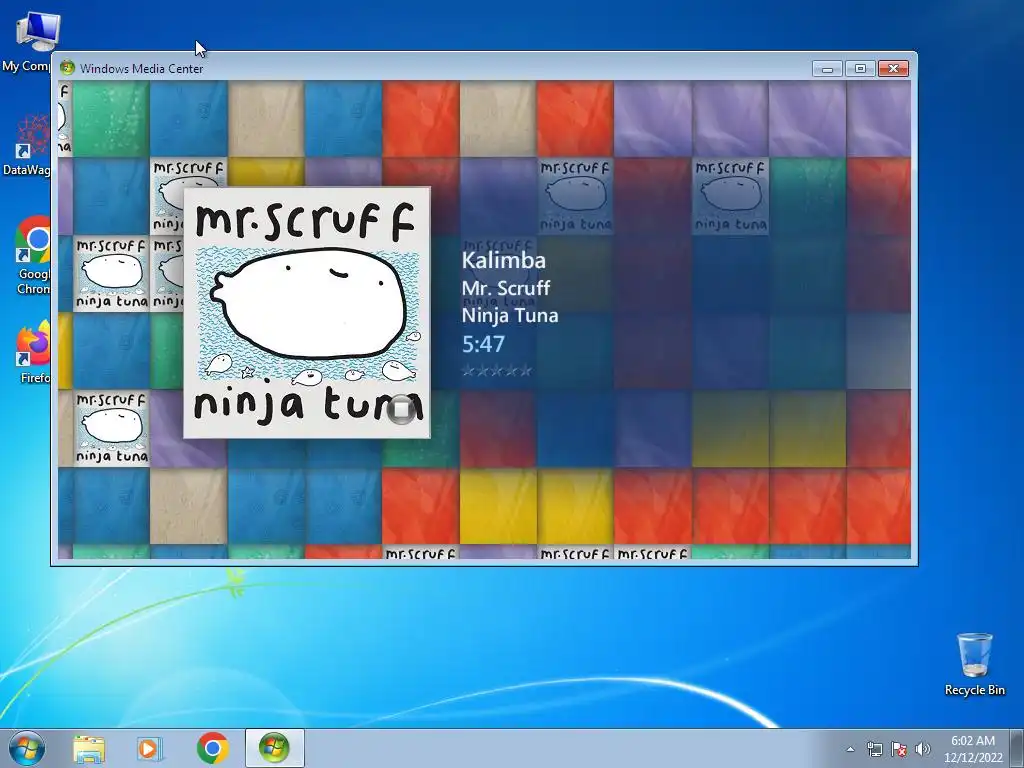The image size is (1024, 768).
Task: Minimize the Windows Media Center window
Action: [x=827, y=69]
